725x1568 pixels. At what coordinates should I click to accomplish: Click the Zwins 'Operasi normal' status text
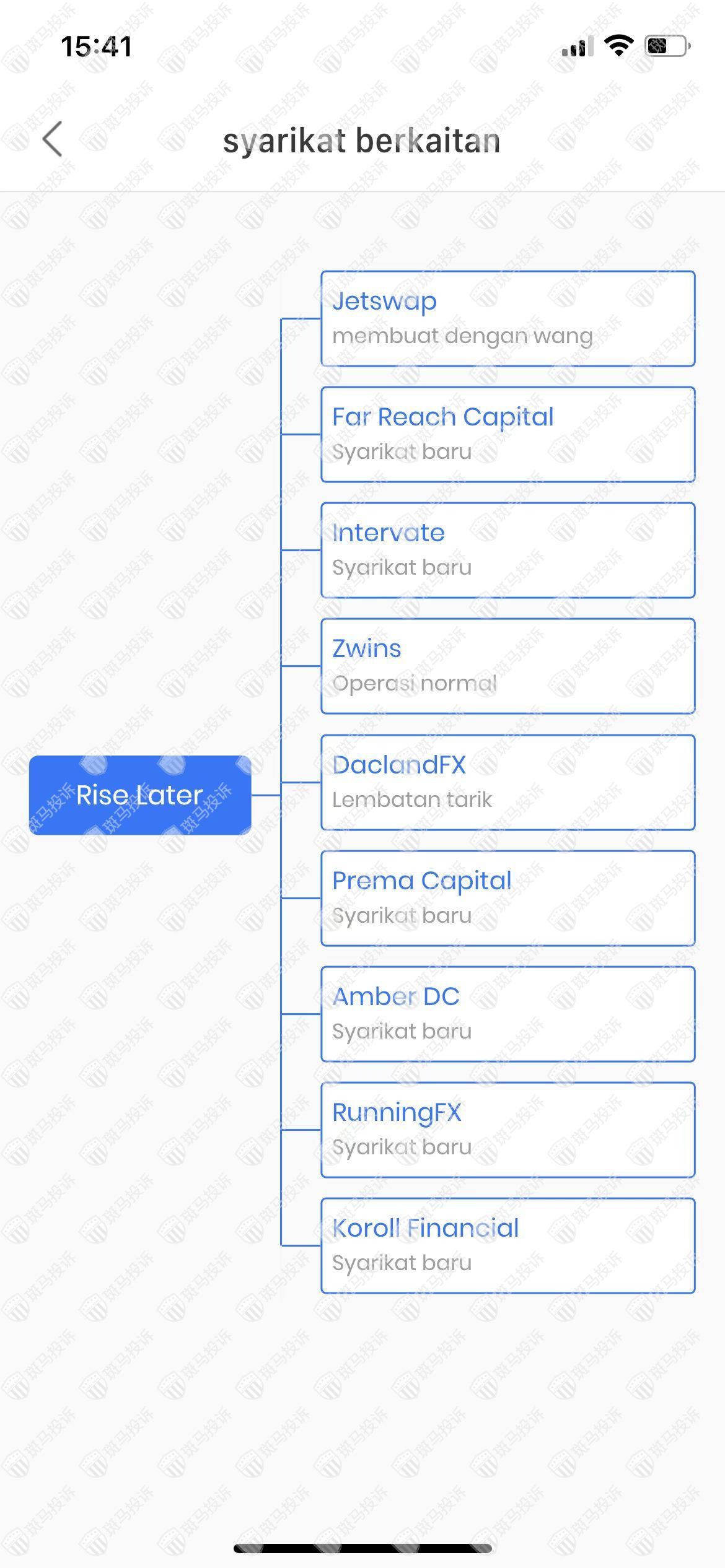coord(414,683)
